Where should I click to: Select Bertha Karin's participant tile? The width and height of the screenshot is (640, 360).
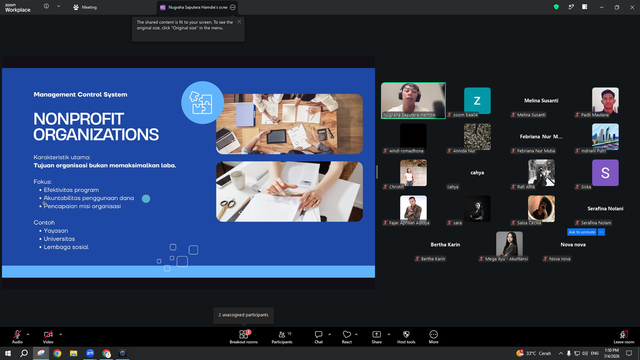tap(445, 245)
